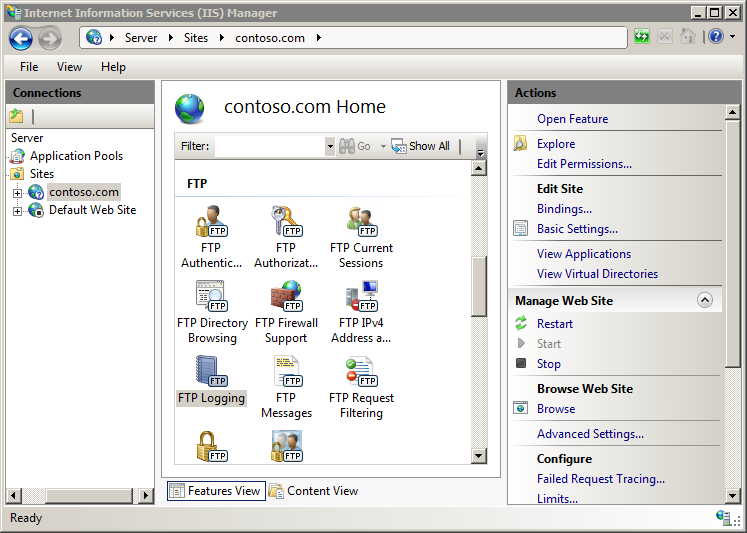747x533 pixels.
Task: Click the Back navigation arrow
Action: 21,39
